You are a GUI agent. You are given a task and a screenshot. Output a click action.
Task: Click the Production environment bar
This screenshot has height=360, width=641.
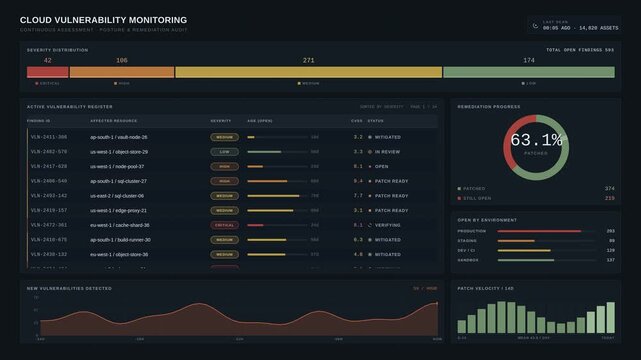pyautogui.click(x=546, y=231)
